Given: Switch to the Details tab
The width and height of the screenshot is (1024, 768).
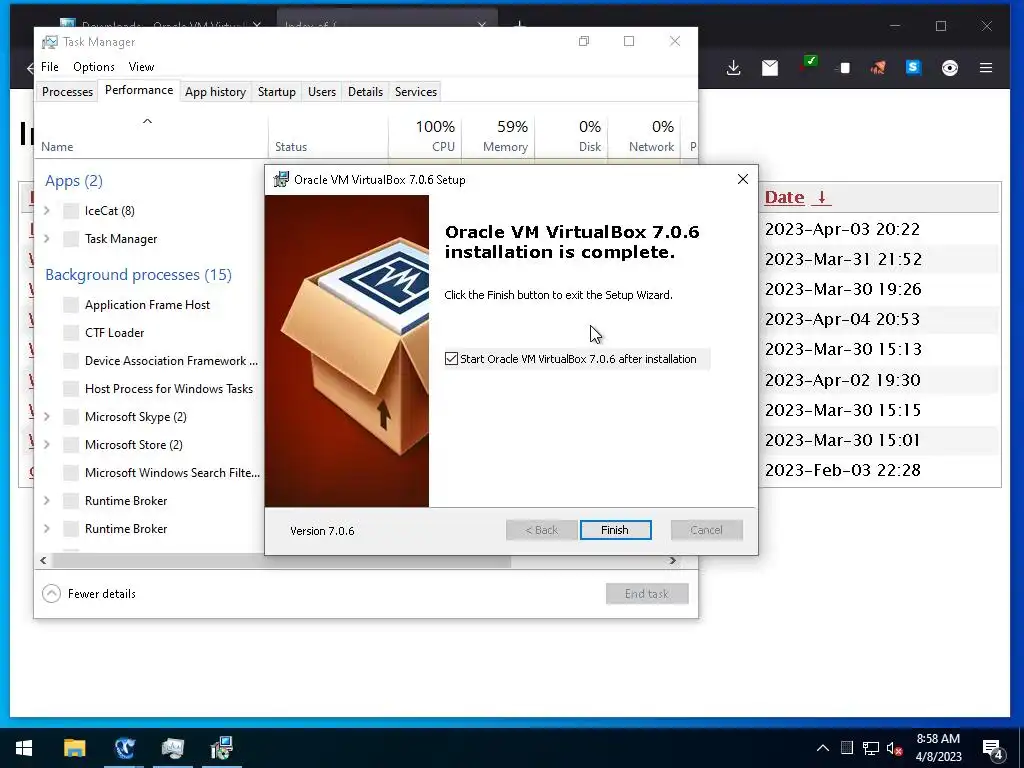Looking at the screenshot, I should click(x=365, y=91).
